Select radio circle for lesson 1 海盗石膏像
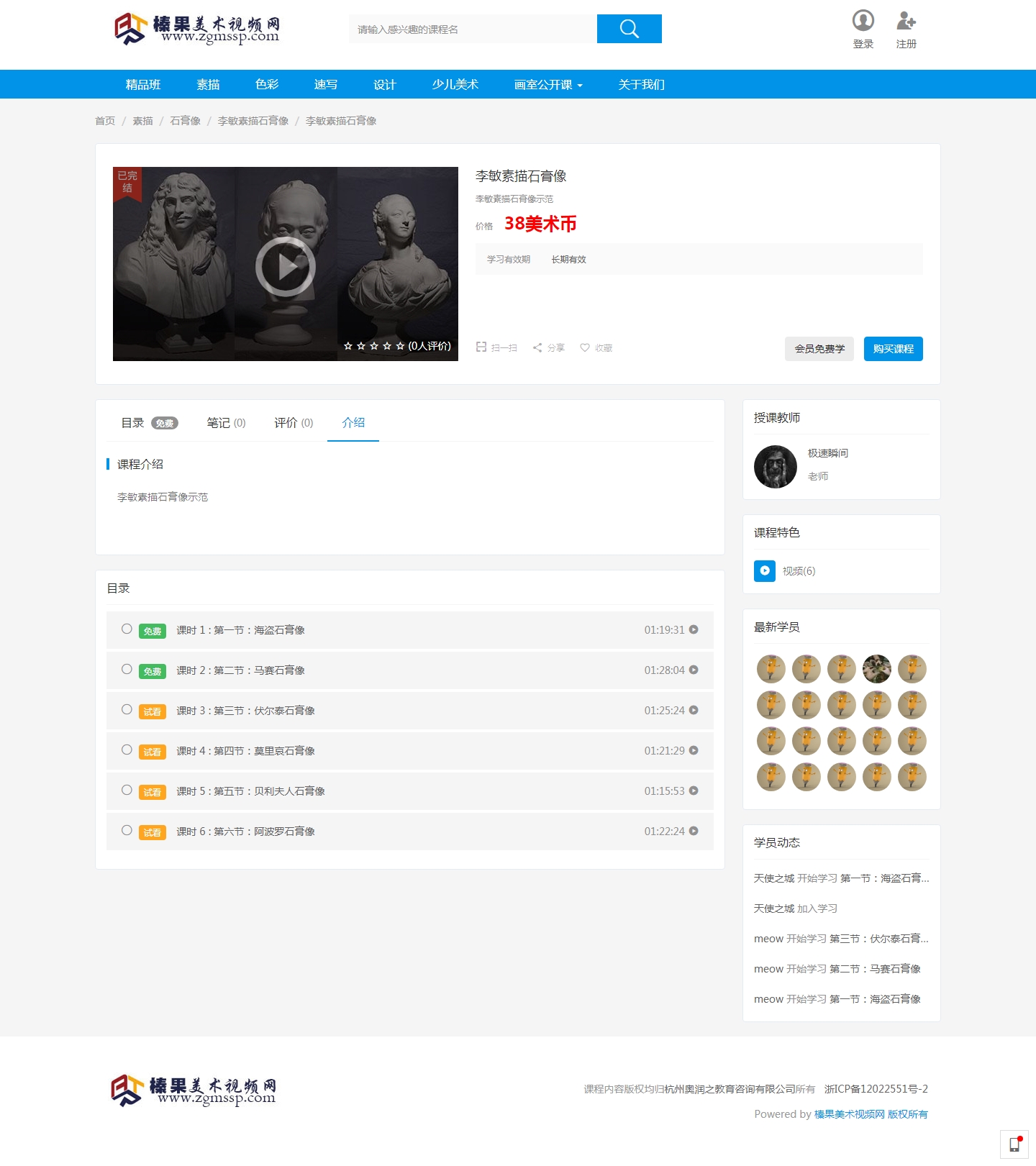Viewport: 1036px width, 1166px height. [127, 629]
